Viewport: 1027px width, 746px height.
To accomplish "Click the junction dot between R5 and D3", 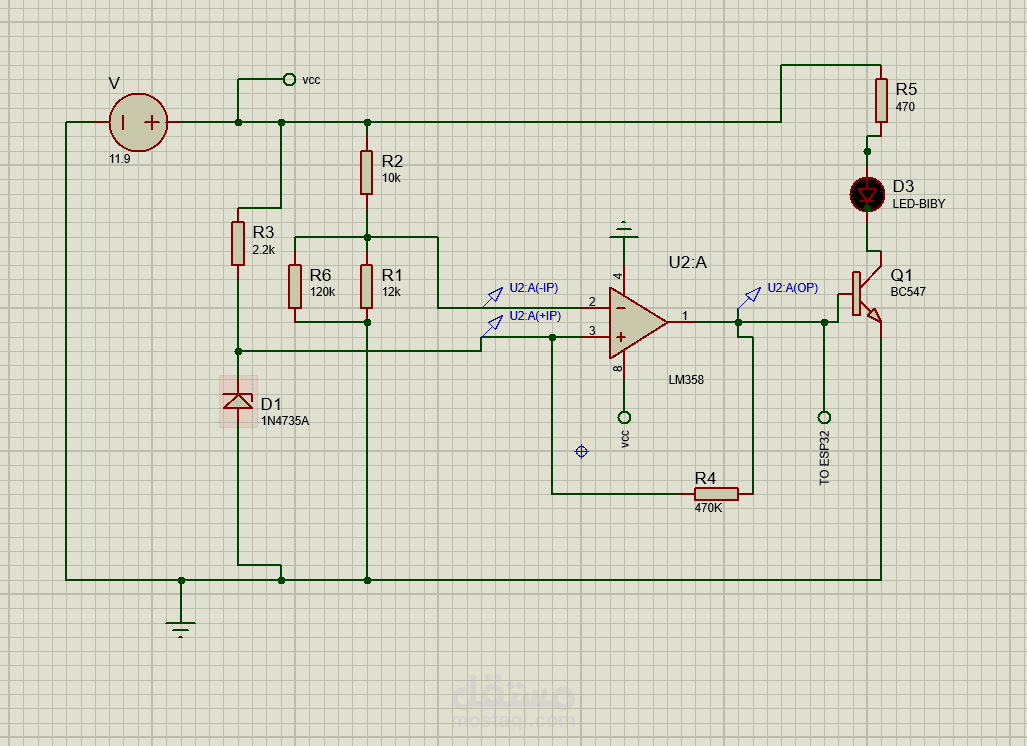I will pyautogui.click(x=867, y=151).
